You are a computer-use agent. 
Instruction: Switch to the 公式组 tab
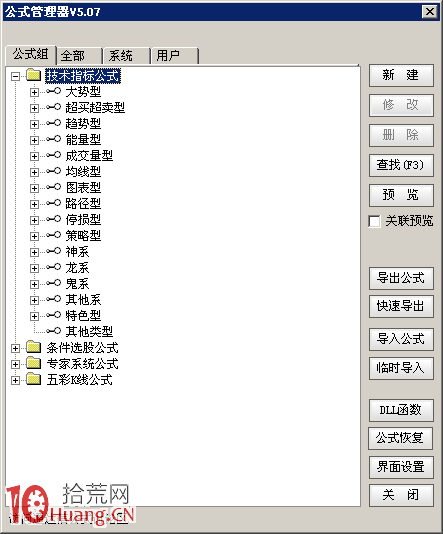tap(31, 54)
